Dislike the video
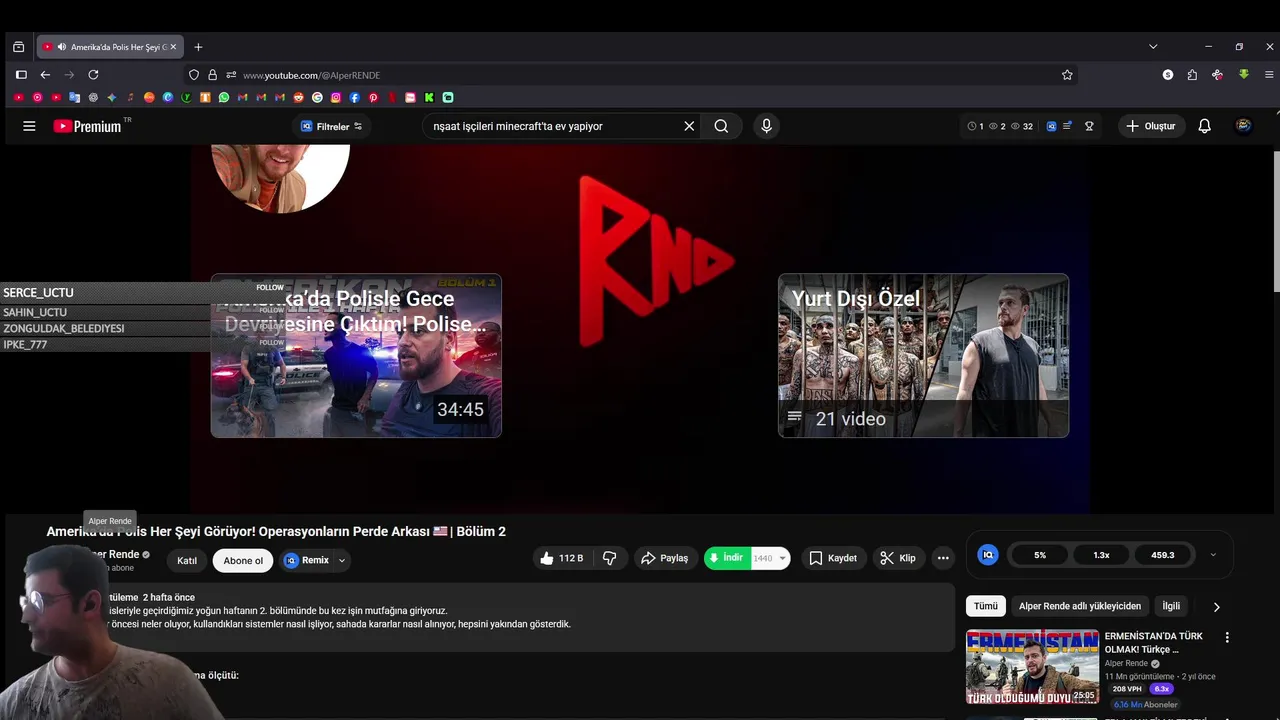 point(609,558)
